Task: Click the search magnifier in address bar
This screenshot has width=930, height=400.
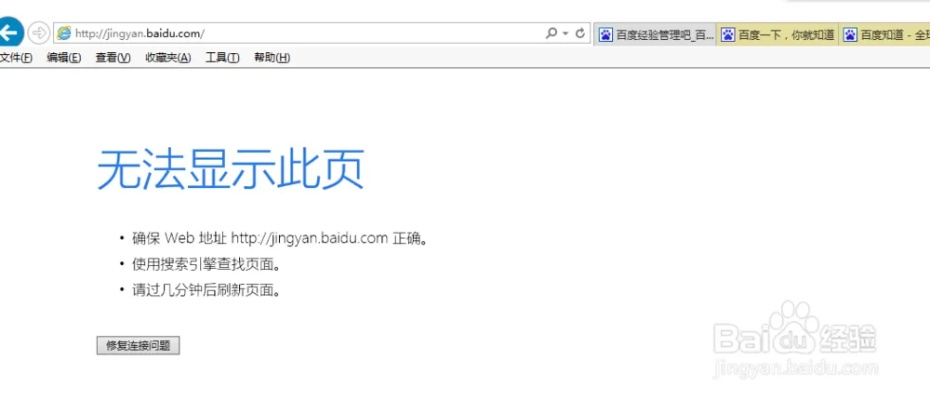Action: [552, 33]
